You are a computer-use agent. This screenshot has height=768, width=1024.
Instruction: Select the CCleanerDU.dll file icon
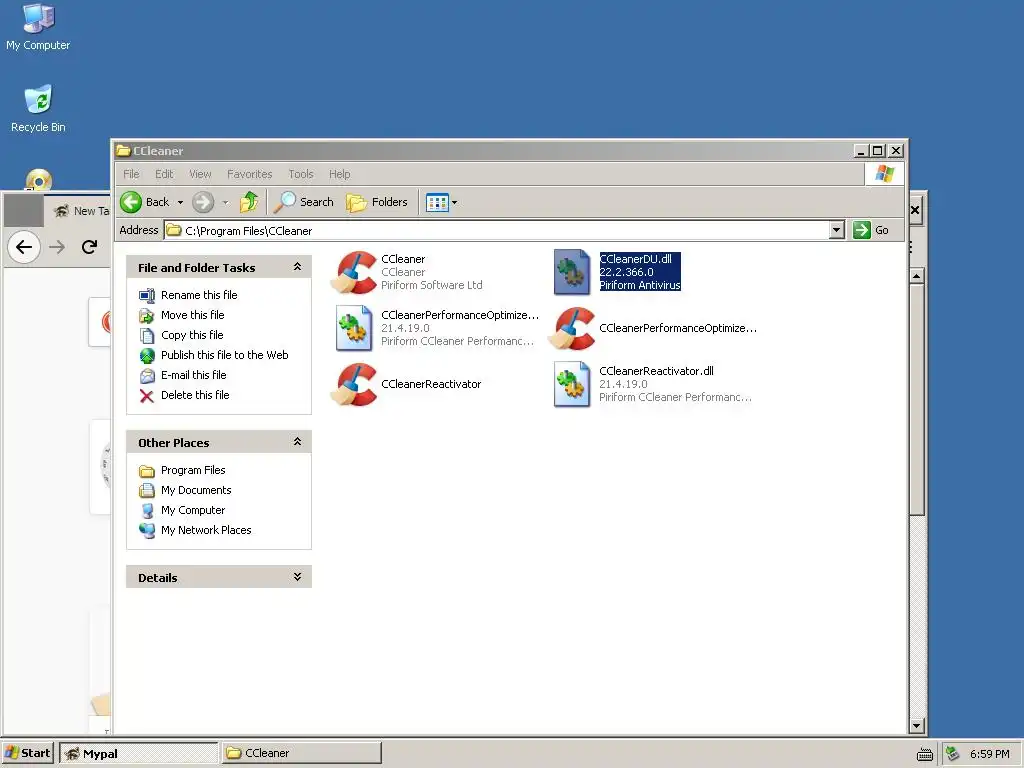click(x=572, y=272)
